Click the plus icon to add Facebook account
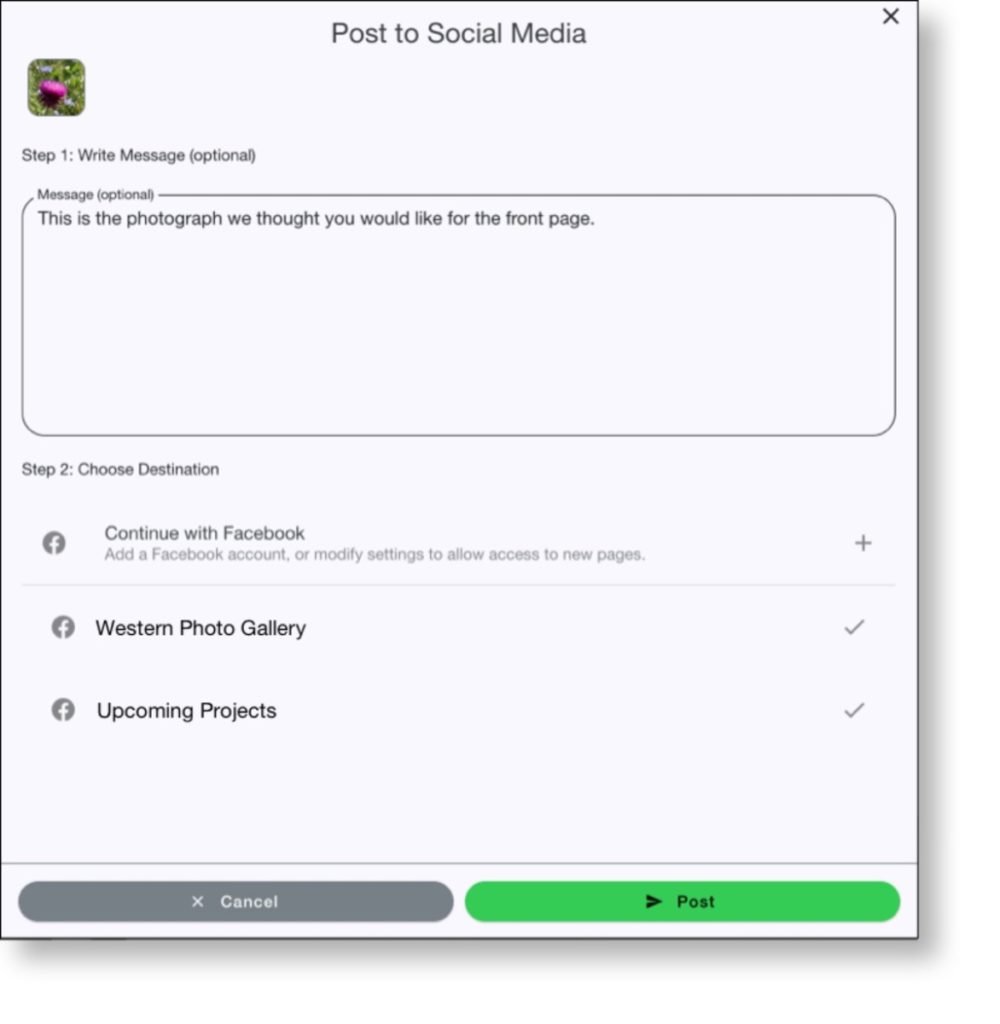This screenshot has width=1000, height=1024. [863, 543]
